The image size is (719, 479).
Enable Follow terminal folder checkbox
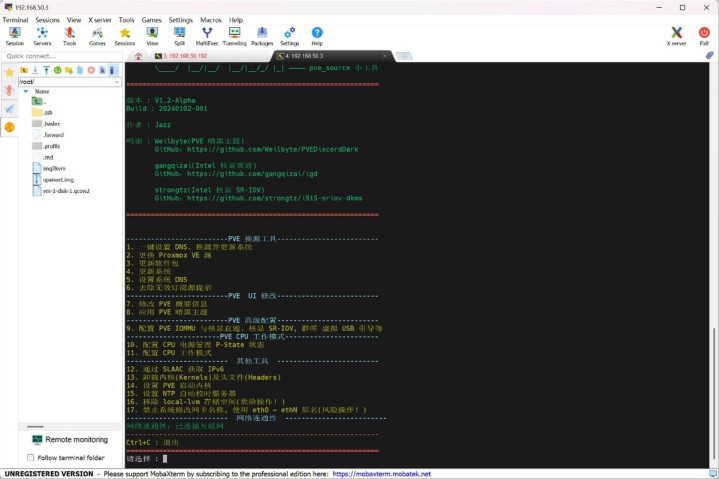(x=31, y=457)
